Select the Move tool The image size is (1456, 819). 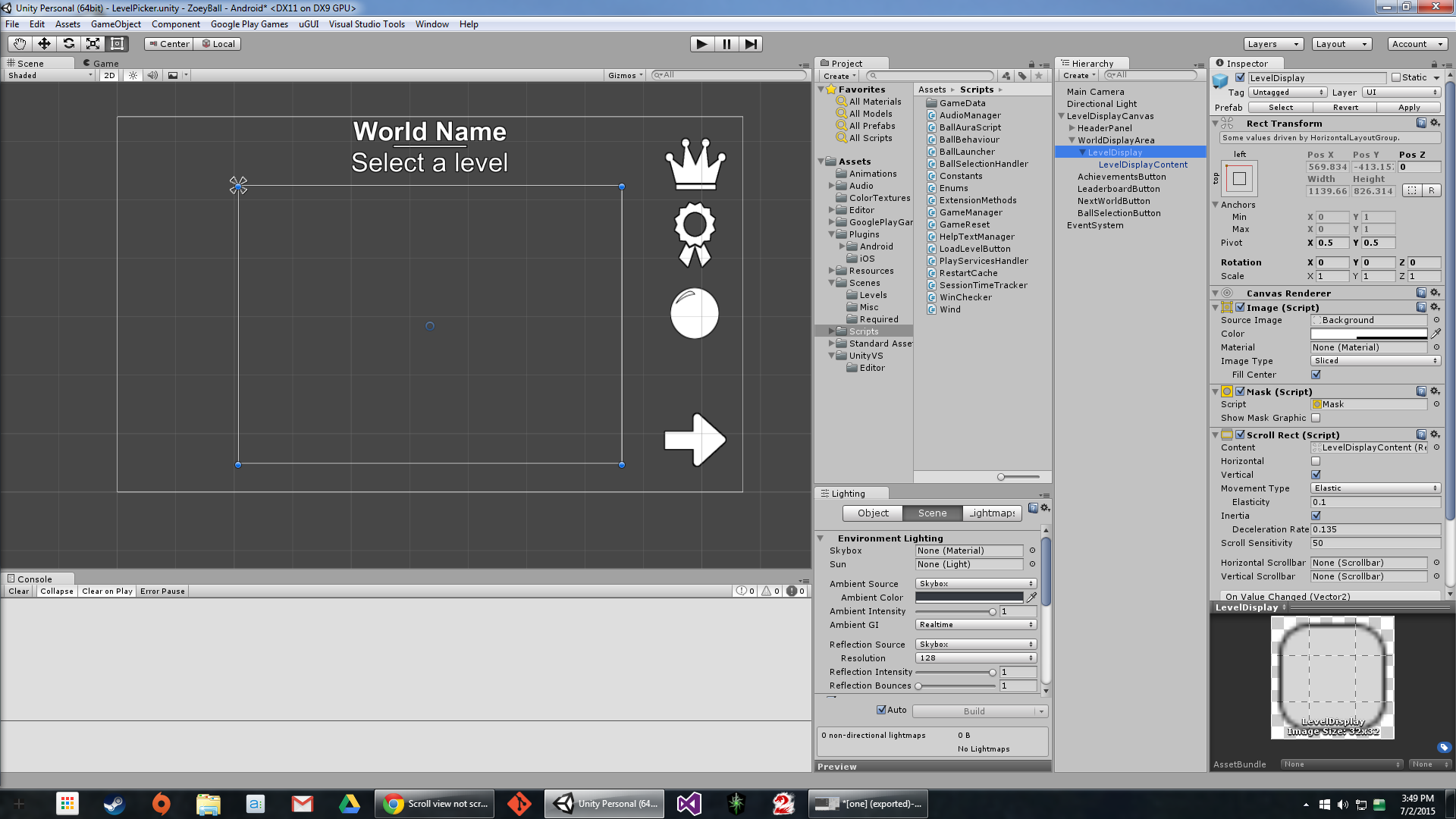44,44
